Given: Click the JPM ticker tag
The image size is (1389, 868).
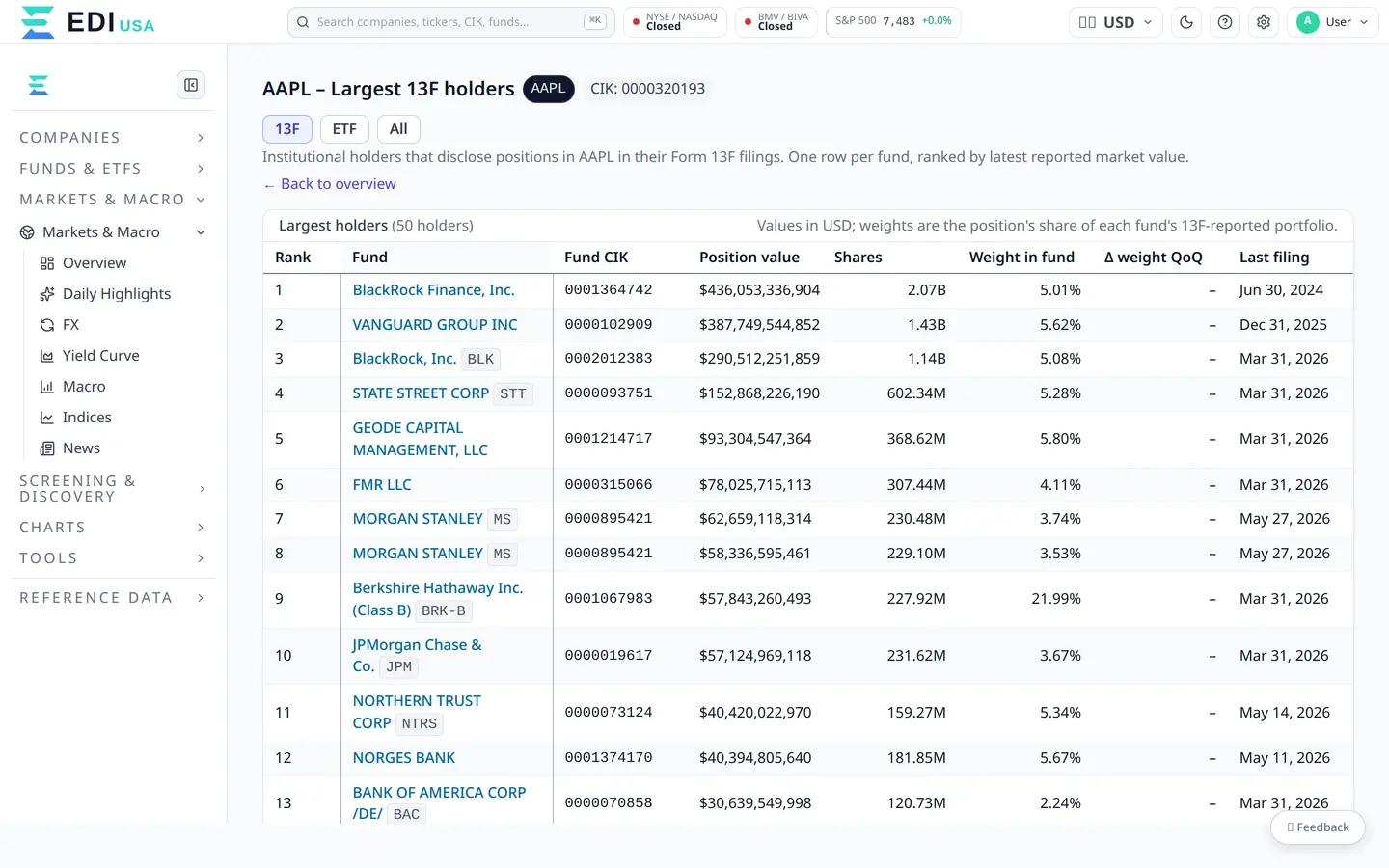Looking at the screenshot, I should tap(398, 666).
